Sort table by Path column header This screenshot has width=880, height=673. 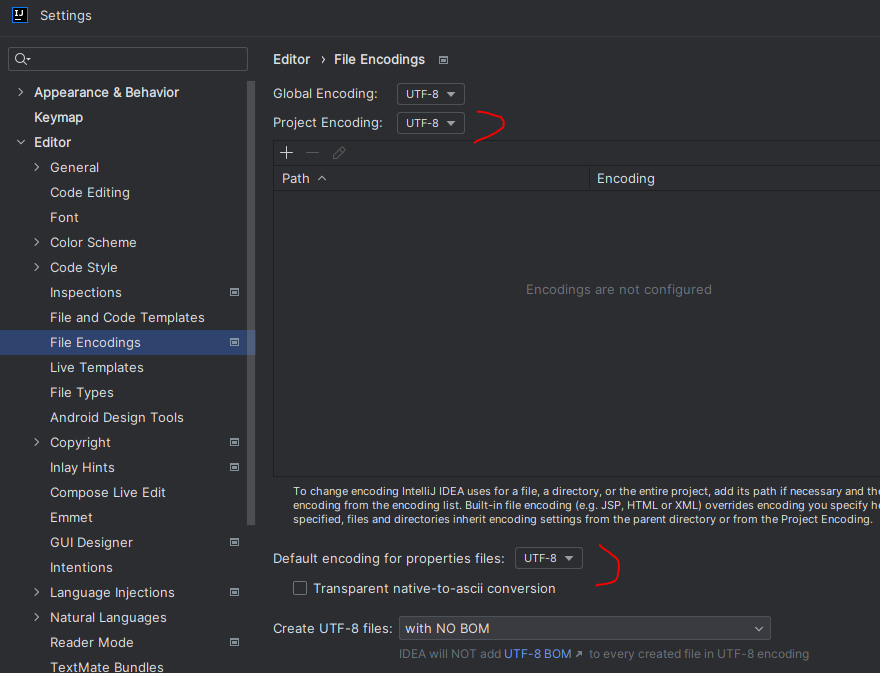(x=431, y=178)
